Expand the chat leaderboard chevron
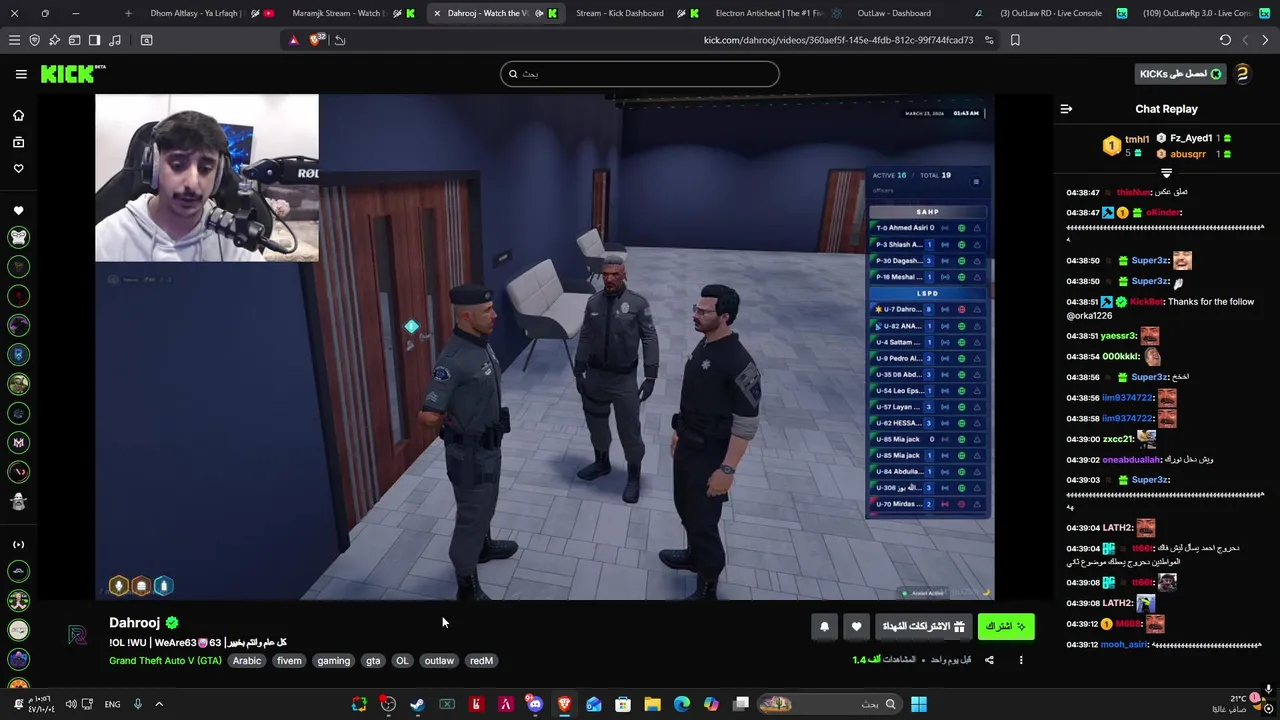Screen dimensions: 1280x720 [1166, 173]
